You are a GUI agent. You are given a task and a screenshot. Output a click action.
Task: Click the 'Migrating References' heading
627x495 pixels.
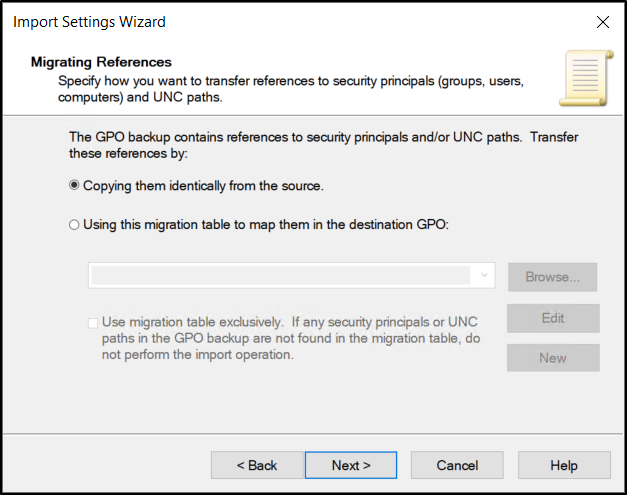click(x=102, y=62)
